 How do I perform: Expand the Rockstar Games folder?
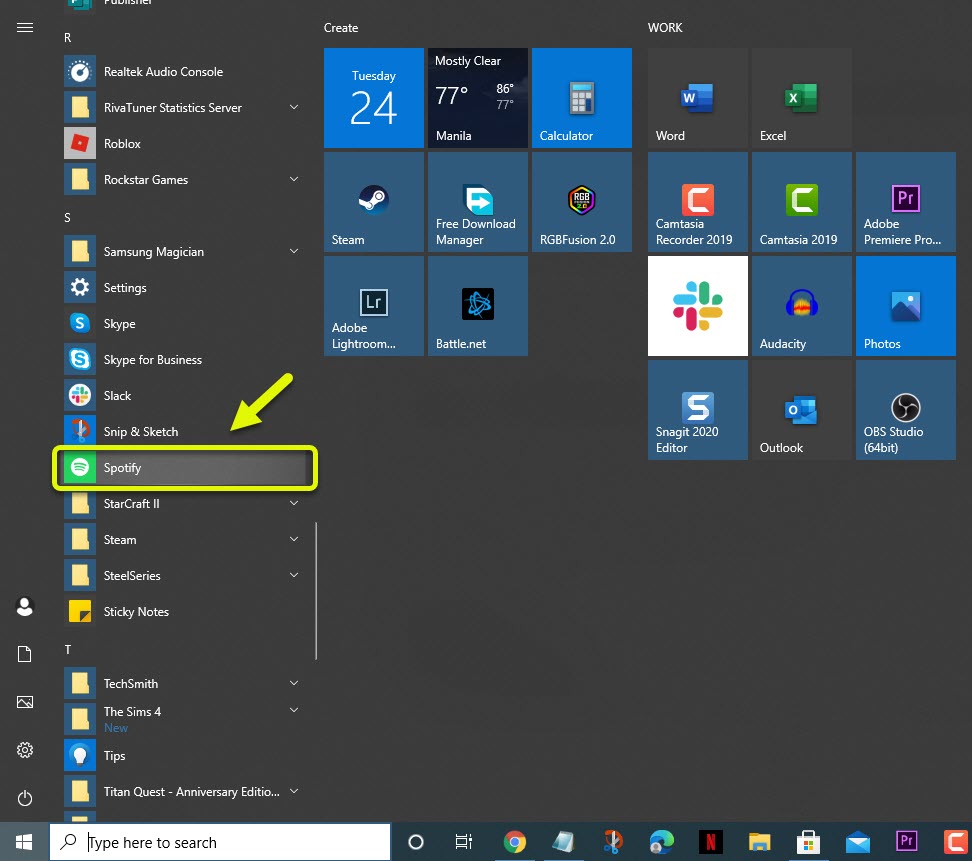[293, 179]
